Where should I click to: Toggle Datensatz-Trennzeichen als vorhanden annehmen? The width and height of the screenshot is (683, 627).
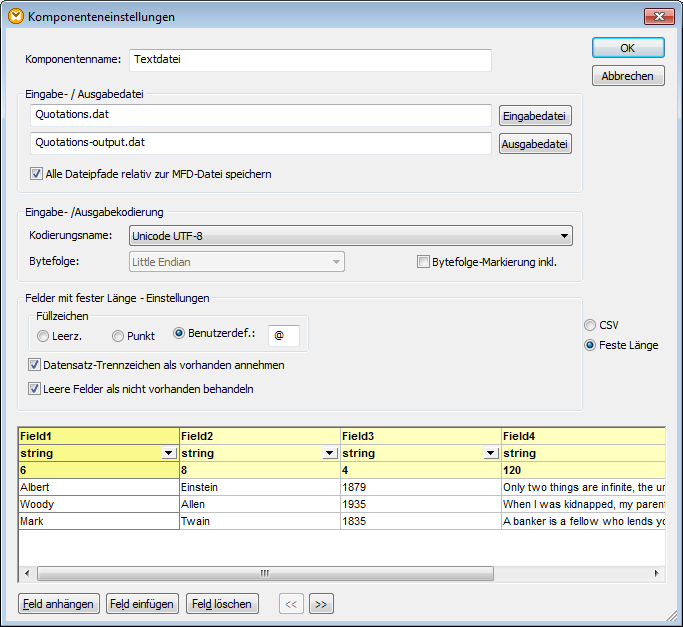click(x=35, y=365)
